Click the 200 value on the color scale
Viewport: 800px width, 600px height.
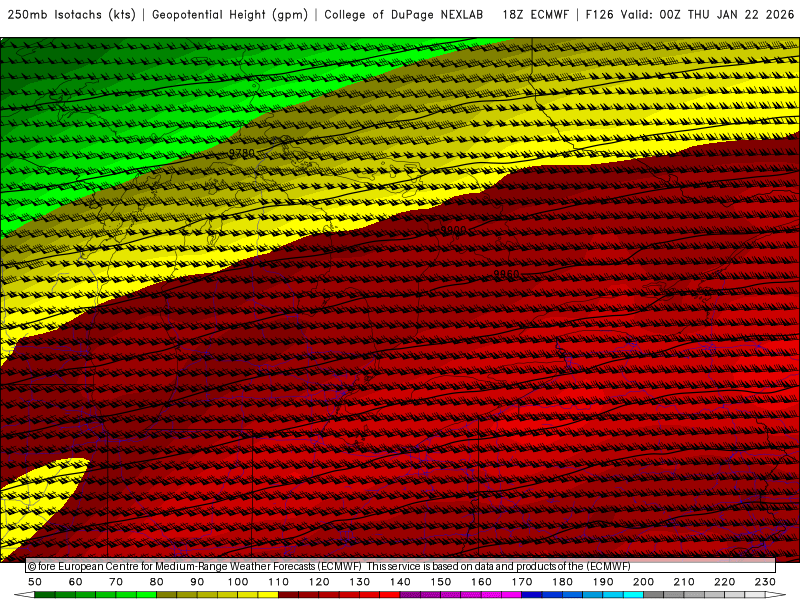pyautogui.click(x=643, y=582)
